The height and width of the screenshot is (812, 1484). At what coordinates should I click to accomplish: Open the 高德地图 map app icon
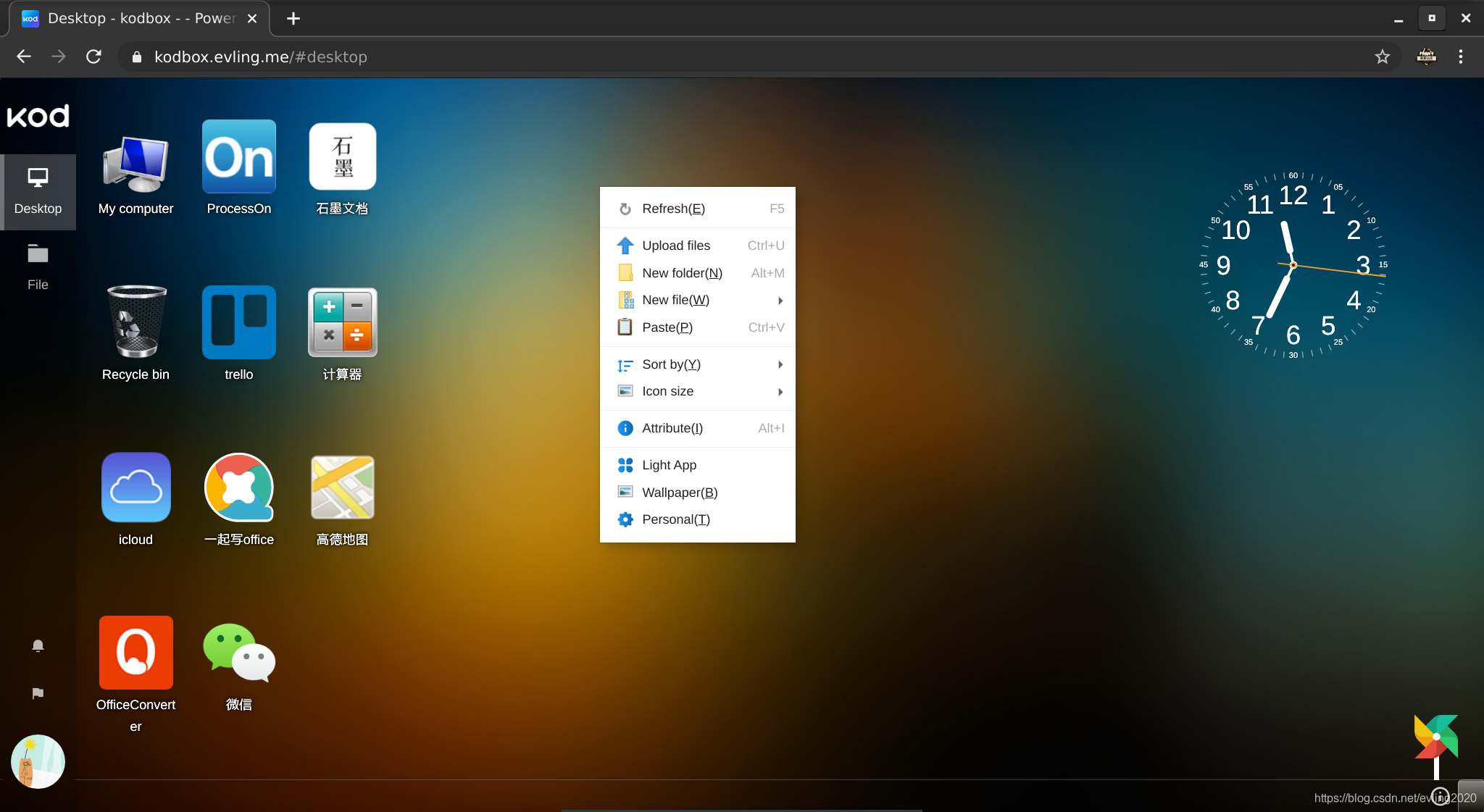pos(342,487)
